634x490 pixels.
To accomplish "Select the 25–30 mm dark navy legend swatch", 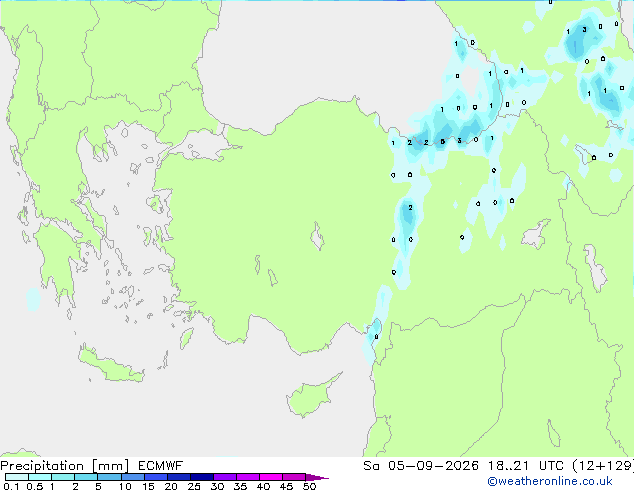I will [x=202, y=477].
